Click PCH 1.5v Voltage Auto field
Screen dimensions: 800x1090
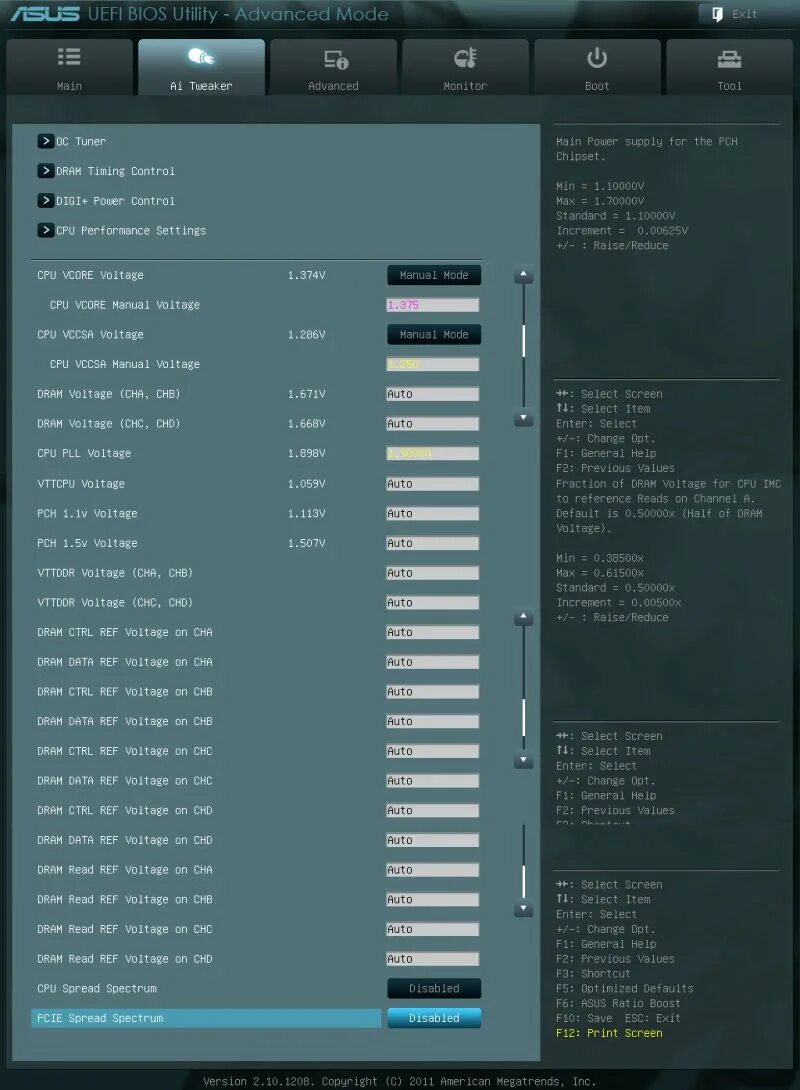[432, 543]
